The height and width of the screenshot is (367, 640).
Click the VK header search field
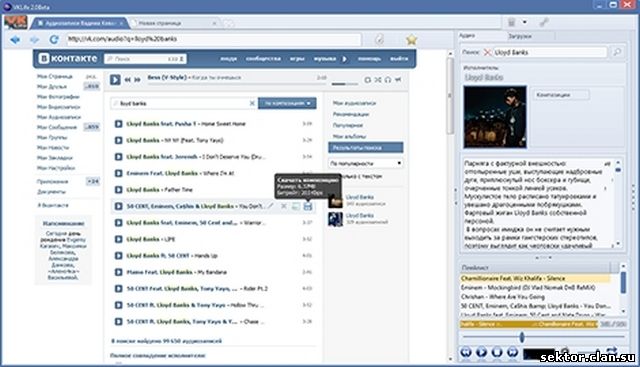pos(145,59)
